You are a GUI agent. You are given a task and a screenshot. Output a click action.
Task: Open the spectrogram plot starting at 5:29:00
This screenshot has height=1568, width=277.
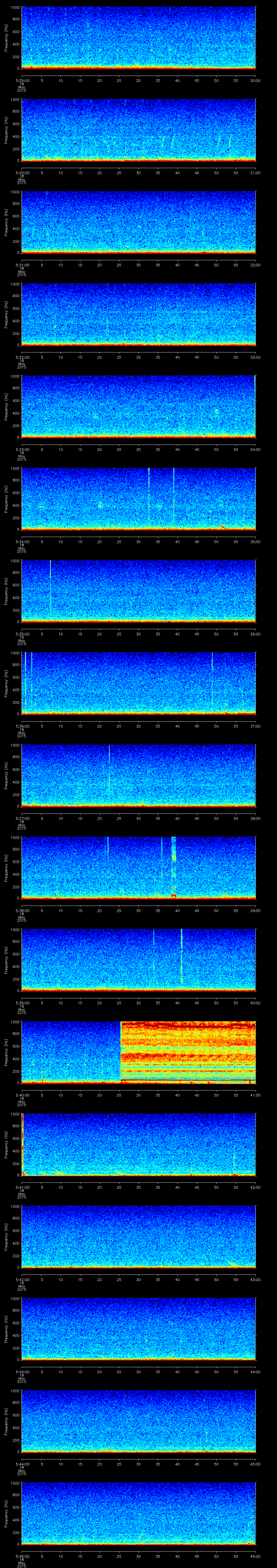tap(139, 38)
